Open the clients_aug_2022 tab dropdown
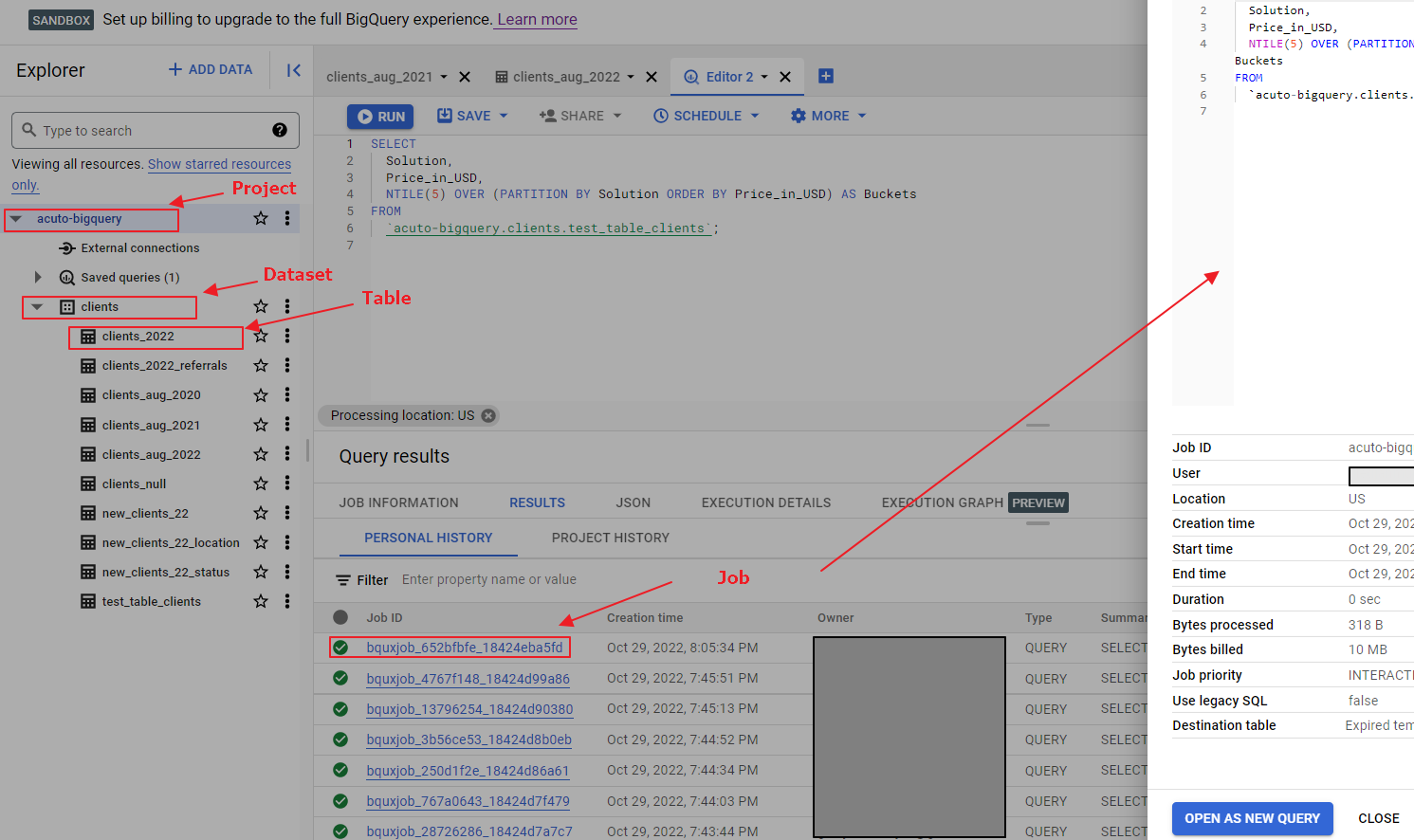The image size is (1414, 840). click(631, 77)
